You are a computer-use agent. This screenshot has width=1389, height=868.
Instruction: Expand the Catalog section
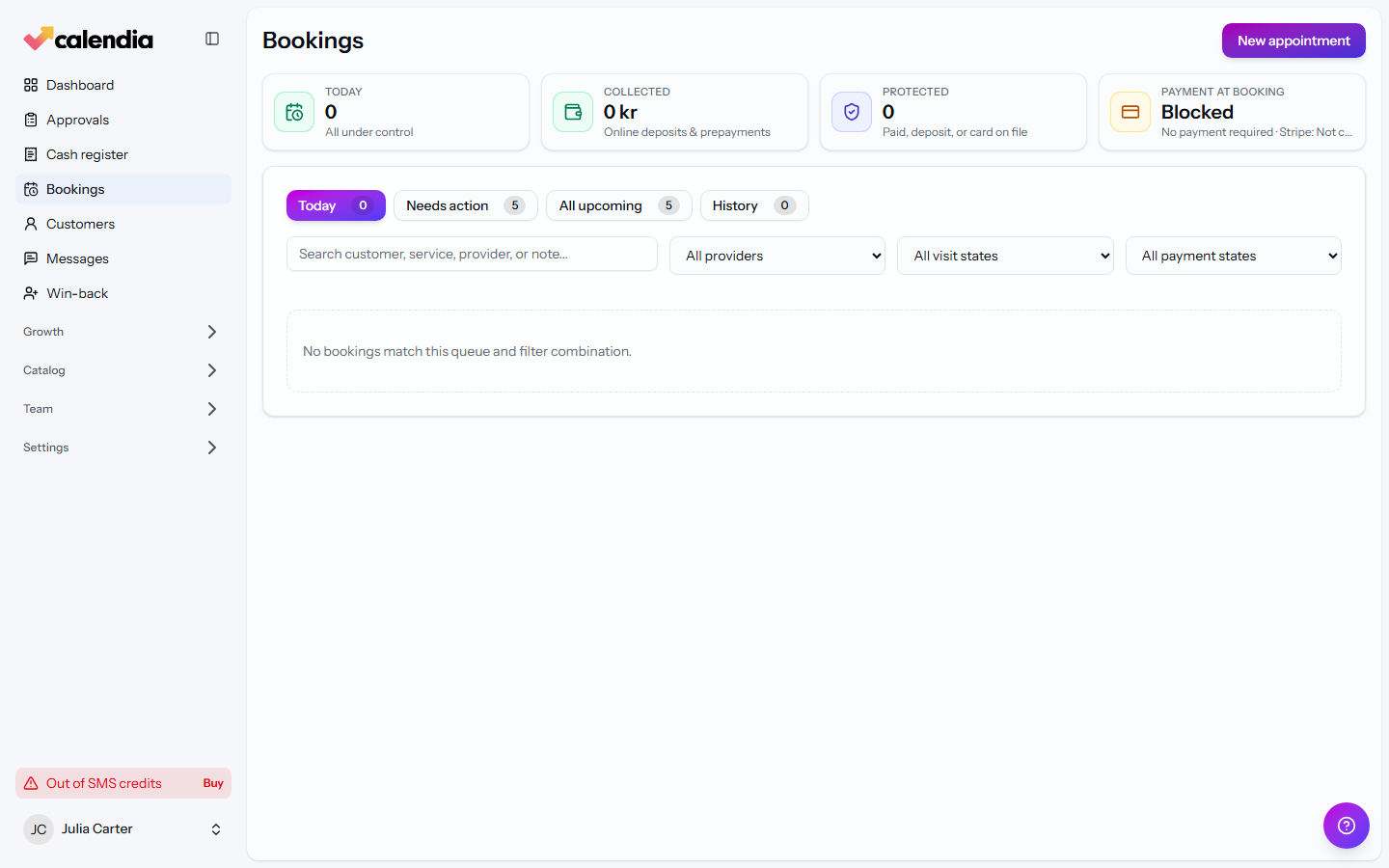click(123, 370)
